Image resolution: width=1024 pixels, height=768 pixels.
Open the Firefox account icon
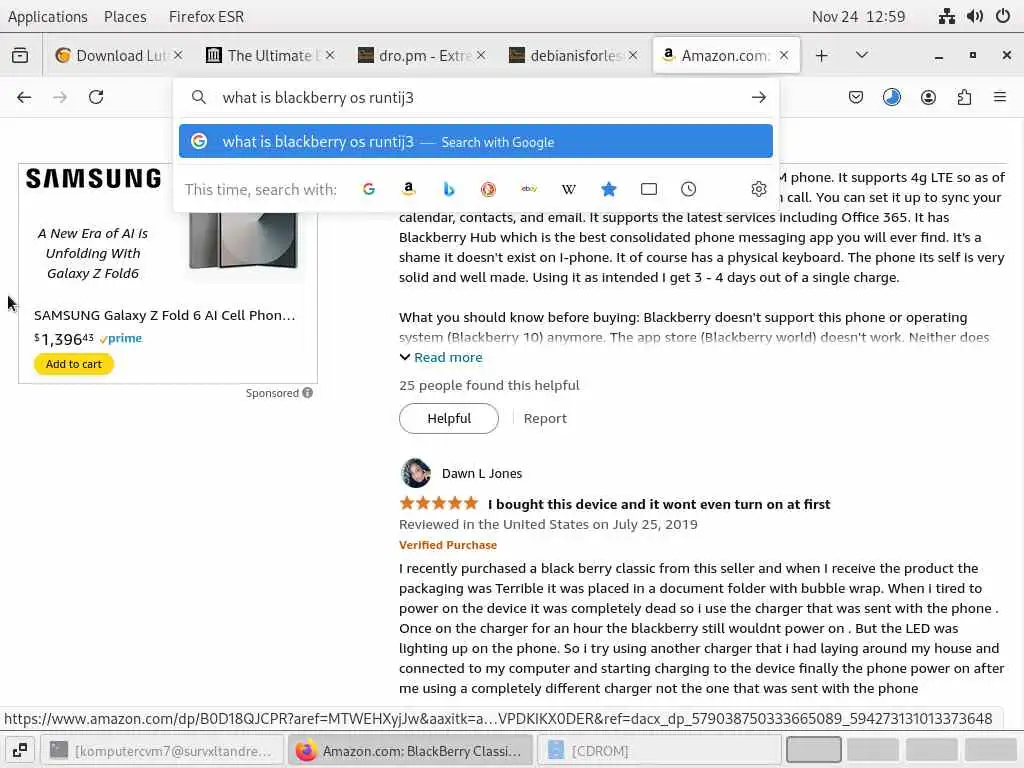point(928,97)
